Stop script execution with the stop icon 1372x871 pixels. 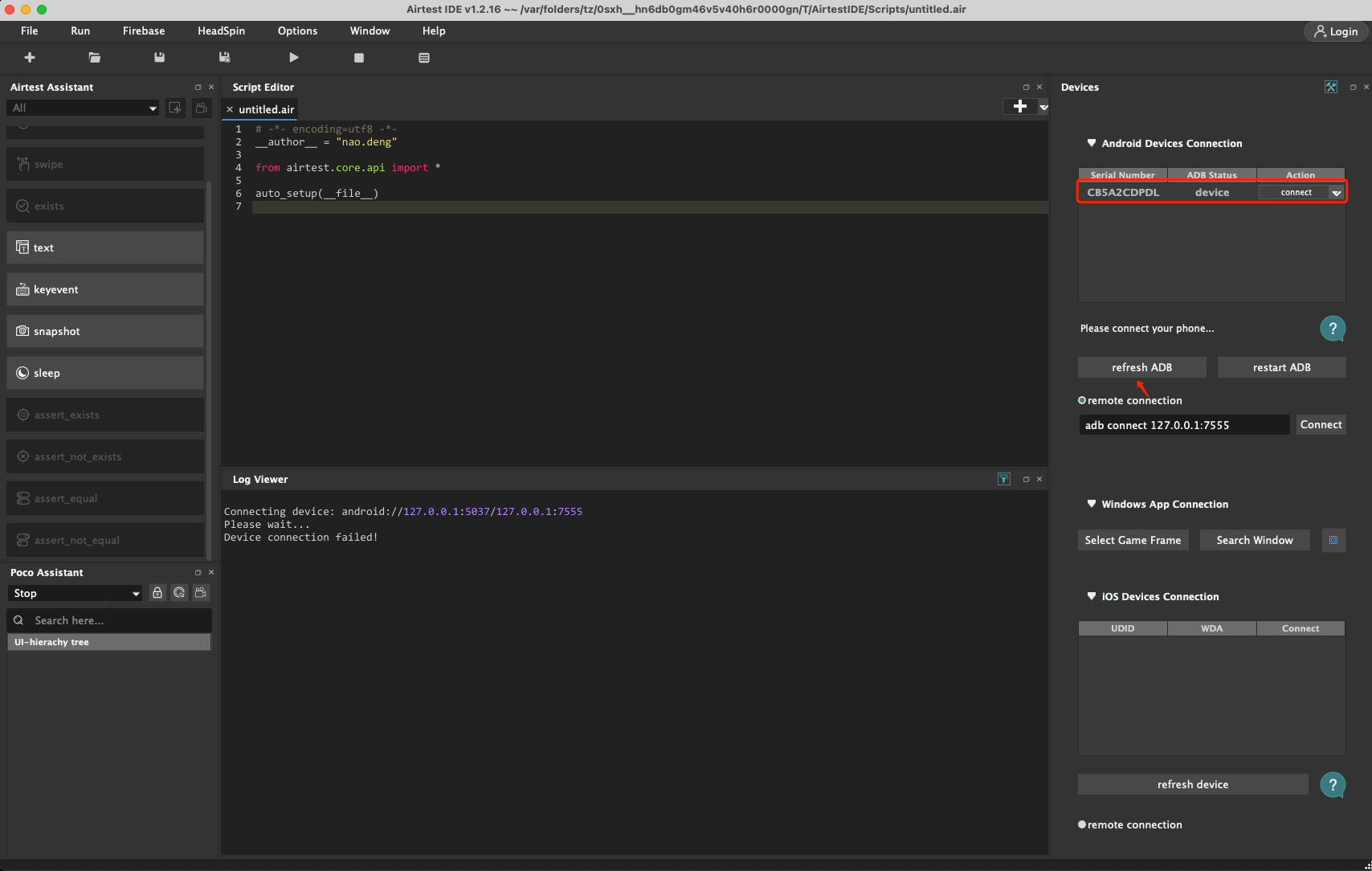359,58
